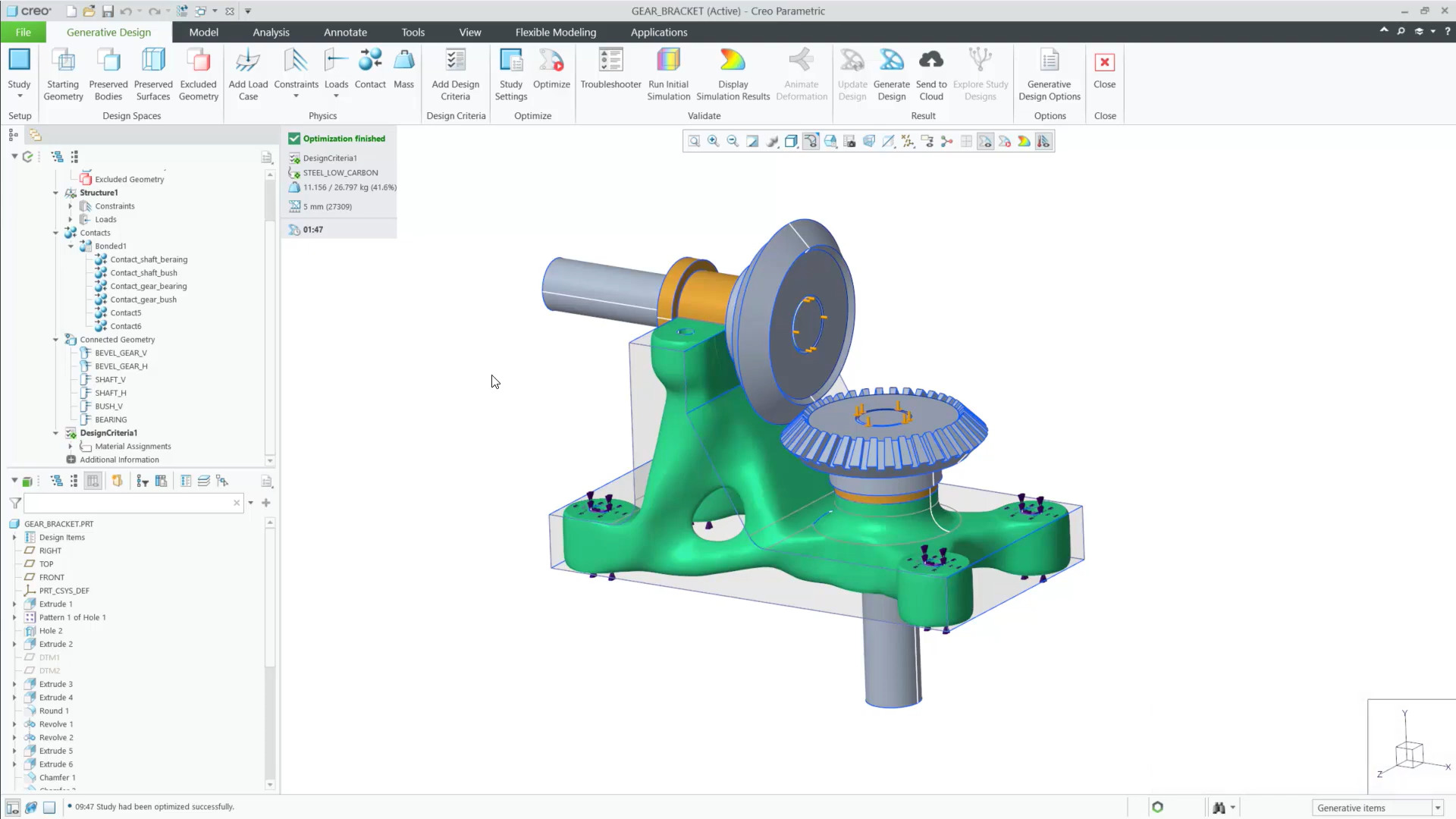
Task: Choose the Preserved Surfaces tool
Action: (153, 74)
